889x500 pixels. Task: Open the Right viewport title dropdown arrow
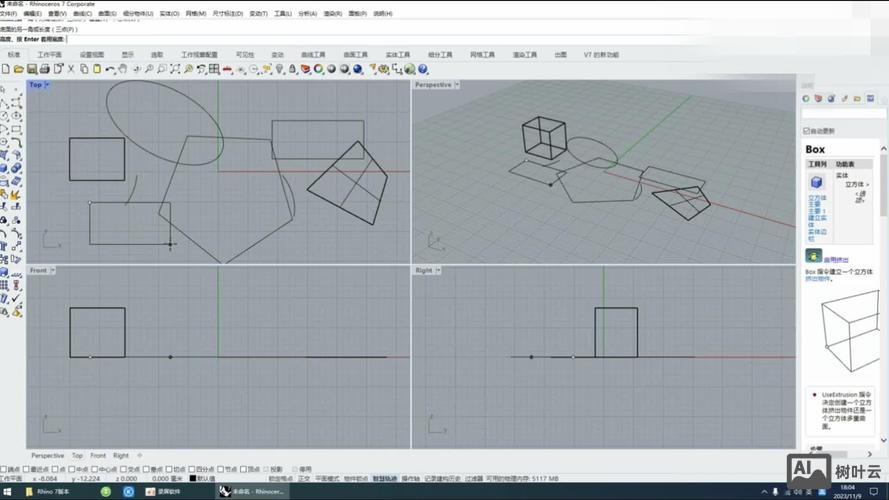tap(438, 270)
